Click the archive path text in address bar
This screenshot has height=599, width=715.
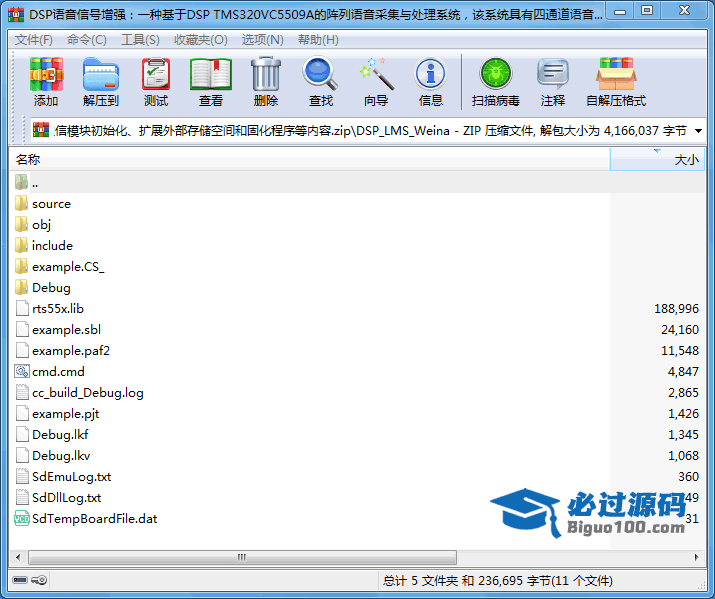[370, 131]
